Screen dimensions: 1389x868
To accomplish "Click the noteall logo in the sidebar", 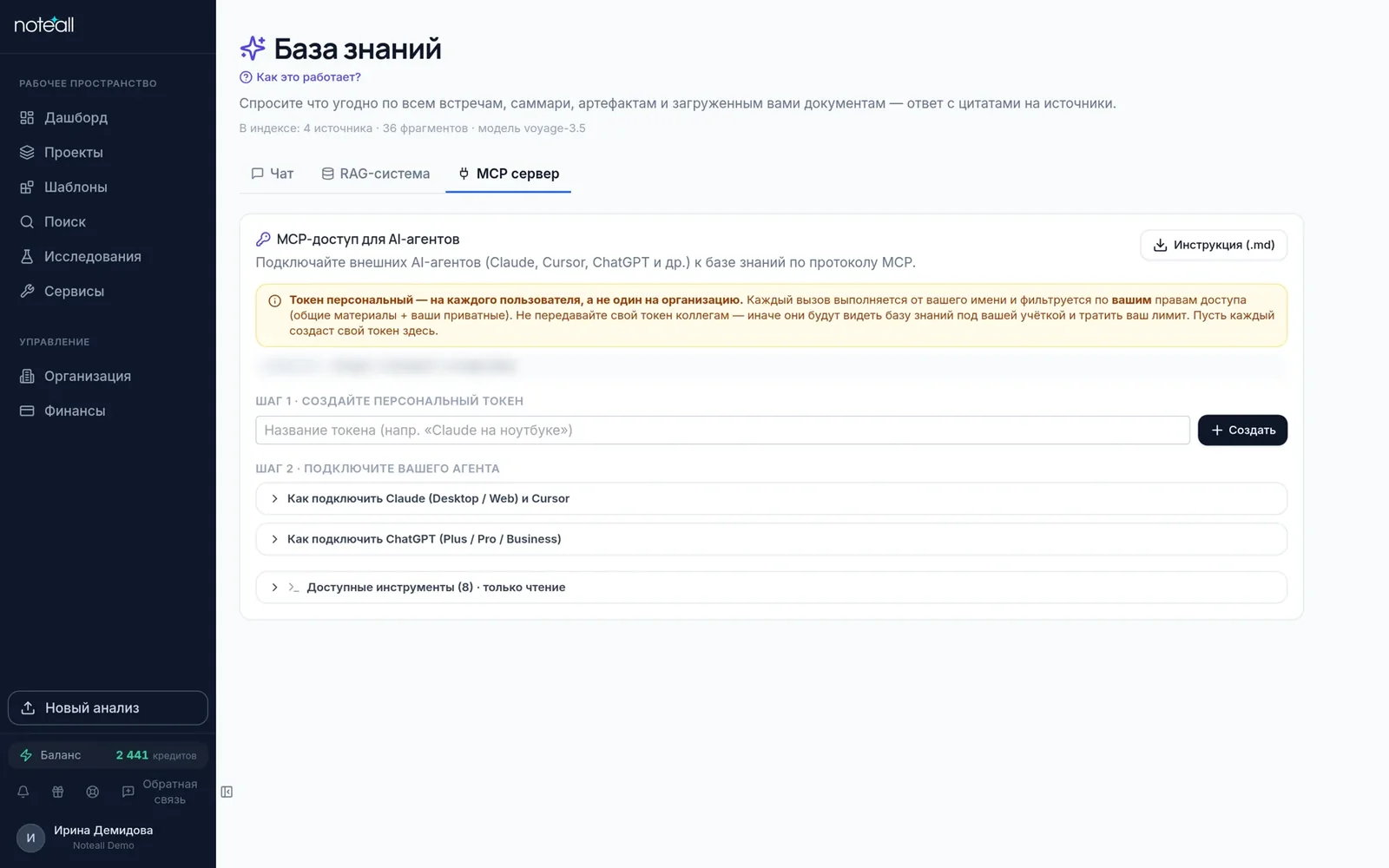I will [44, 25].
